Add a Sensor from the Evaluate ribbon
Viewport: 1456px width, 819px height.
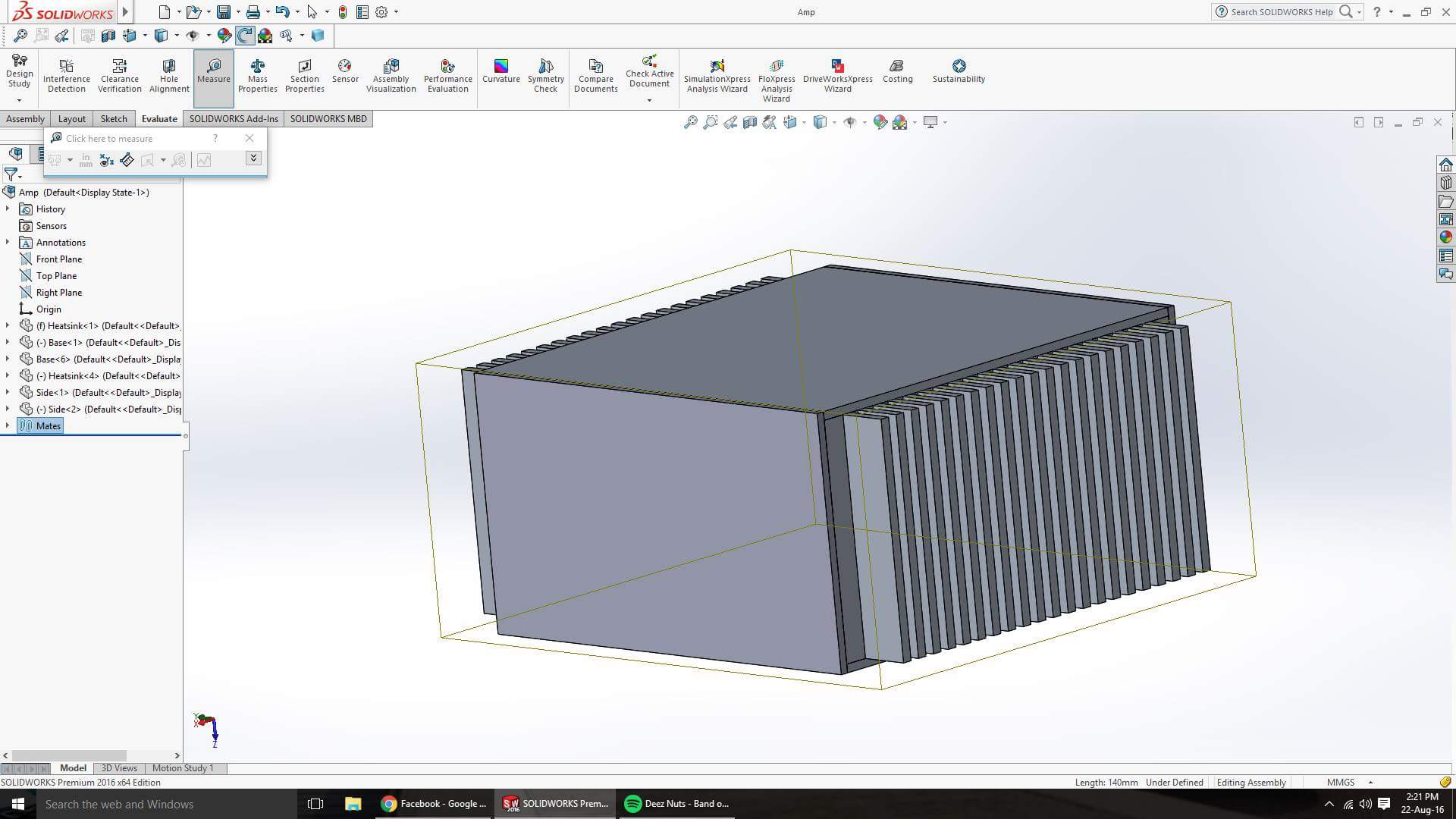[x=345, y=71]
